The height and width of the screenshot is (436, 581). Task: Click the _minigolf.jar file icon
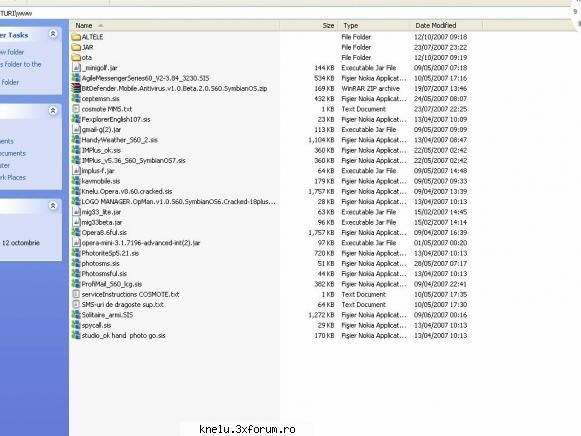click(76, 68)
